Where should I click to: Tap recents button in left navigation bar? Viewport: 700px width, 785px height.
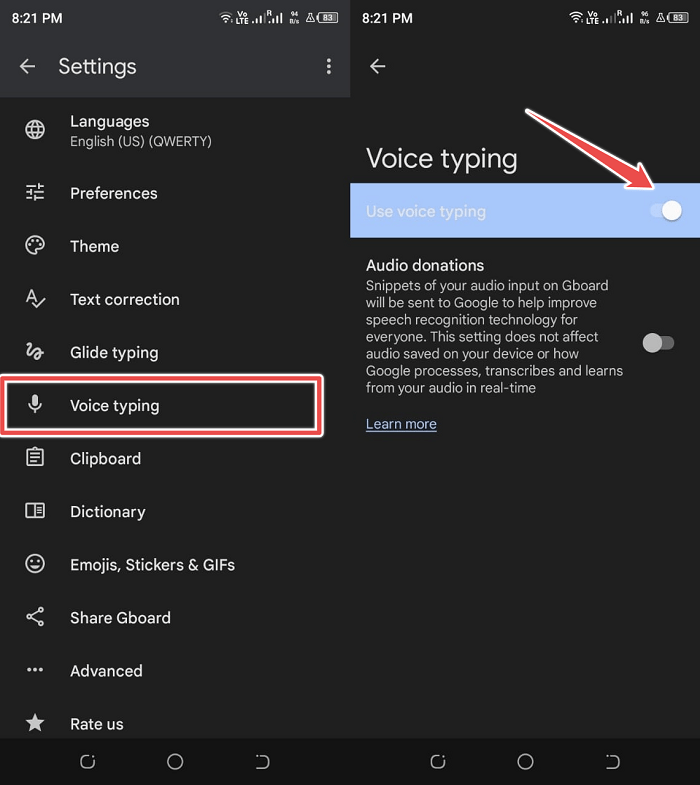click(x=88, y=762)
